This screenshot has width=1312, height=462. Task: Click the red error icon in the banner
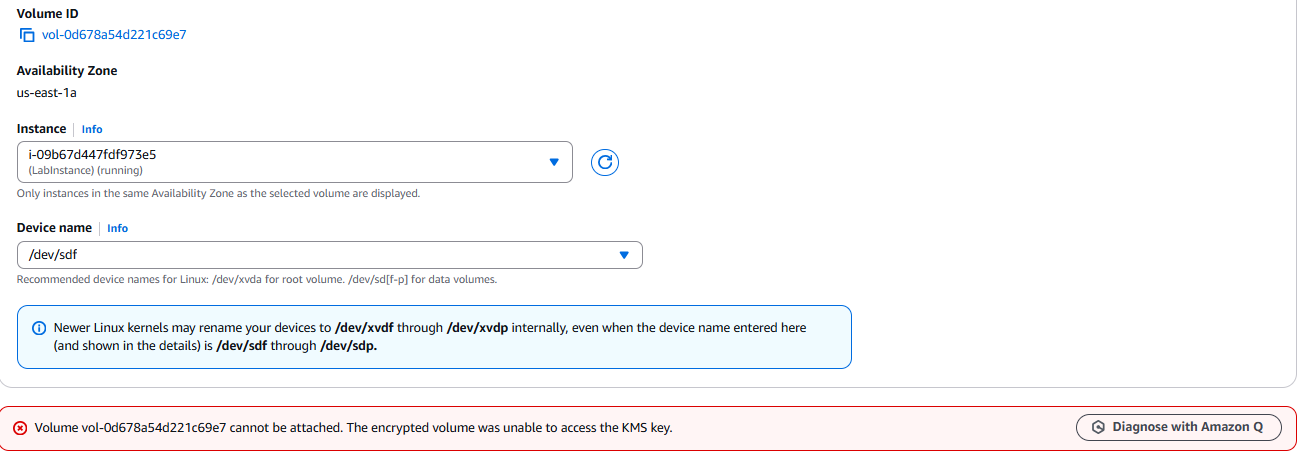point(21,428)
